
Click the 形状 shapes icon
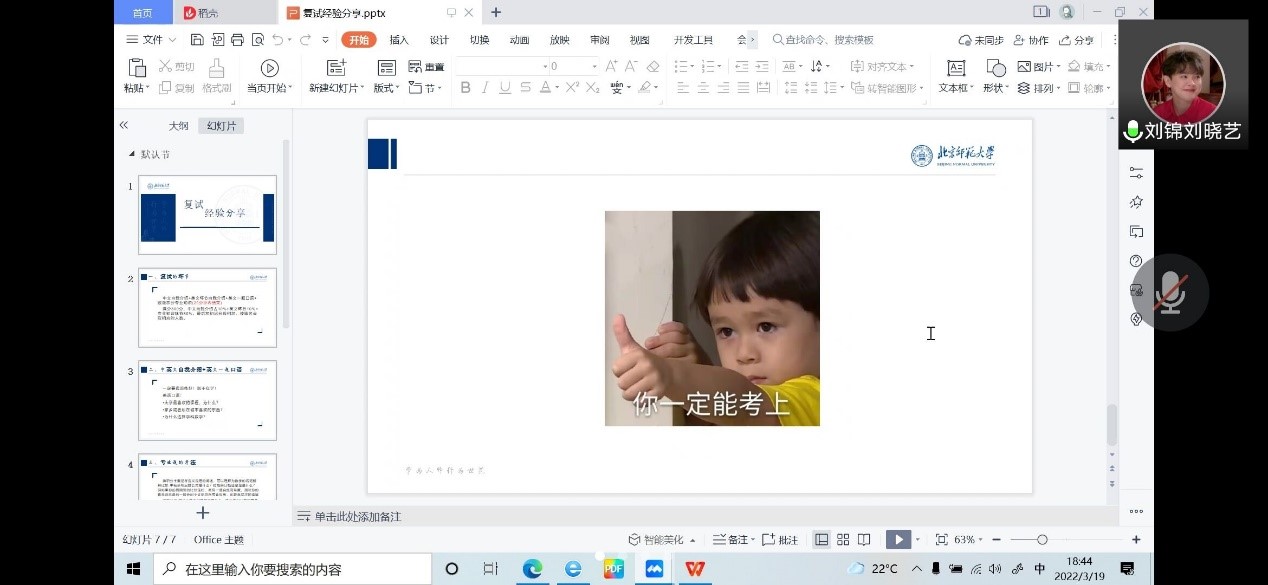tap(995, 68)
